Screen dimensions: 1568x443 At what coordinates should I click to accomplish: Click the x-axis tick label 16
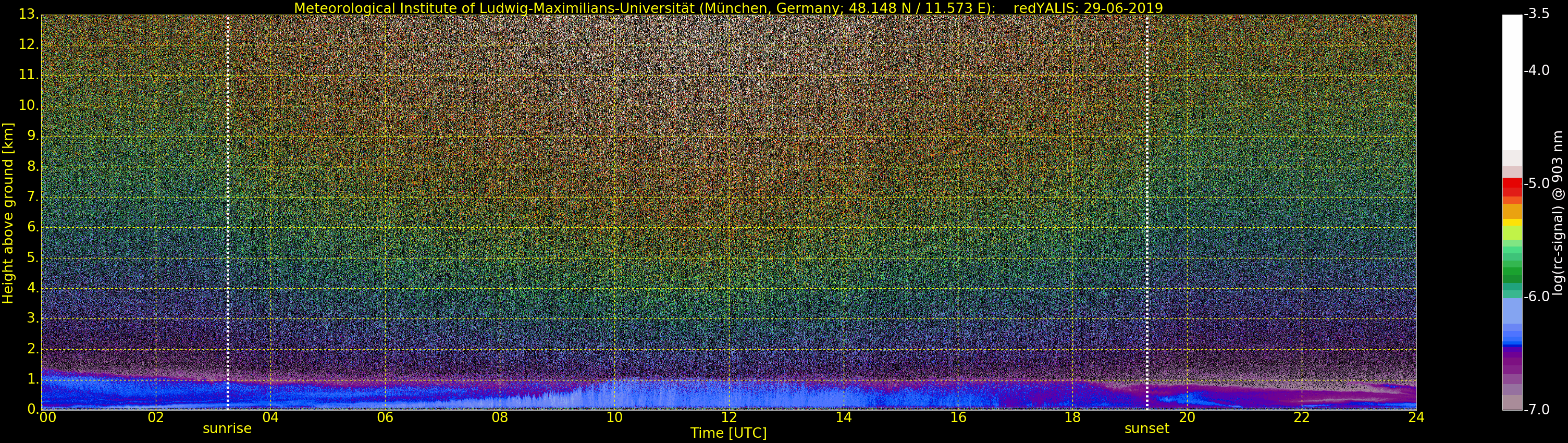coord(958,417)
